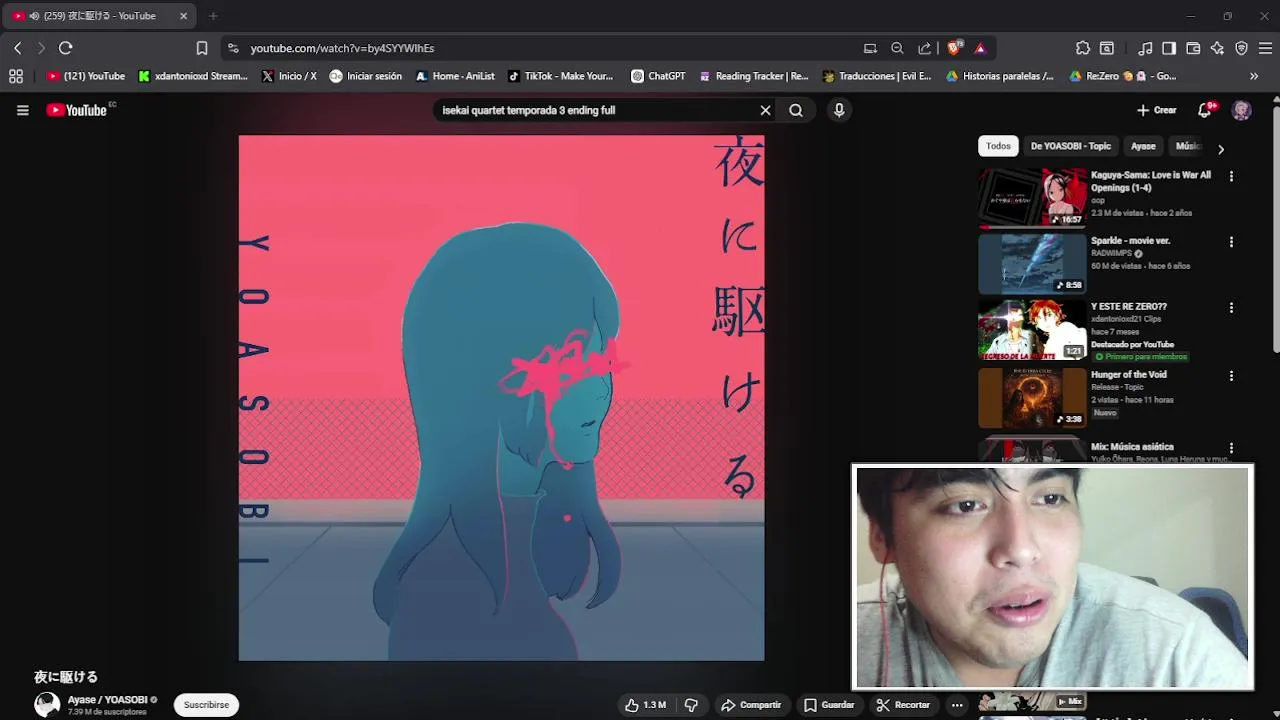
Task: Click the install/cast screen icon in address bar
Action: tap(870, 48)
